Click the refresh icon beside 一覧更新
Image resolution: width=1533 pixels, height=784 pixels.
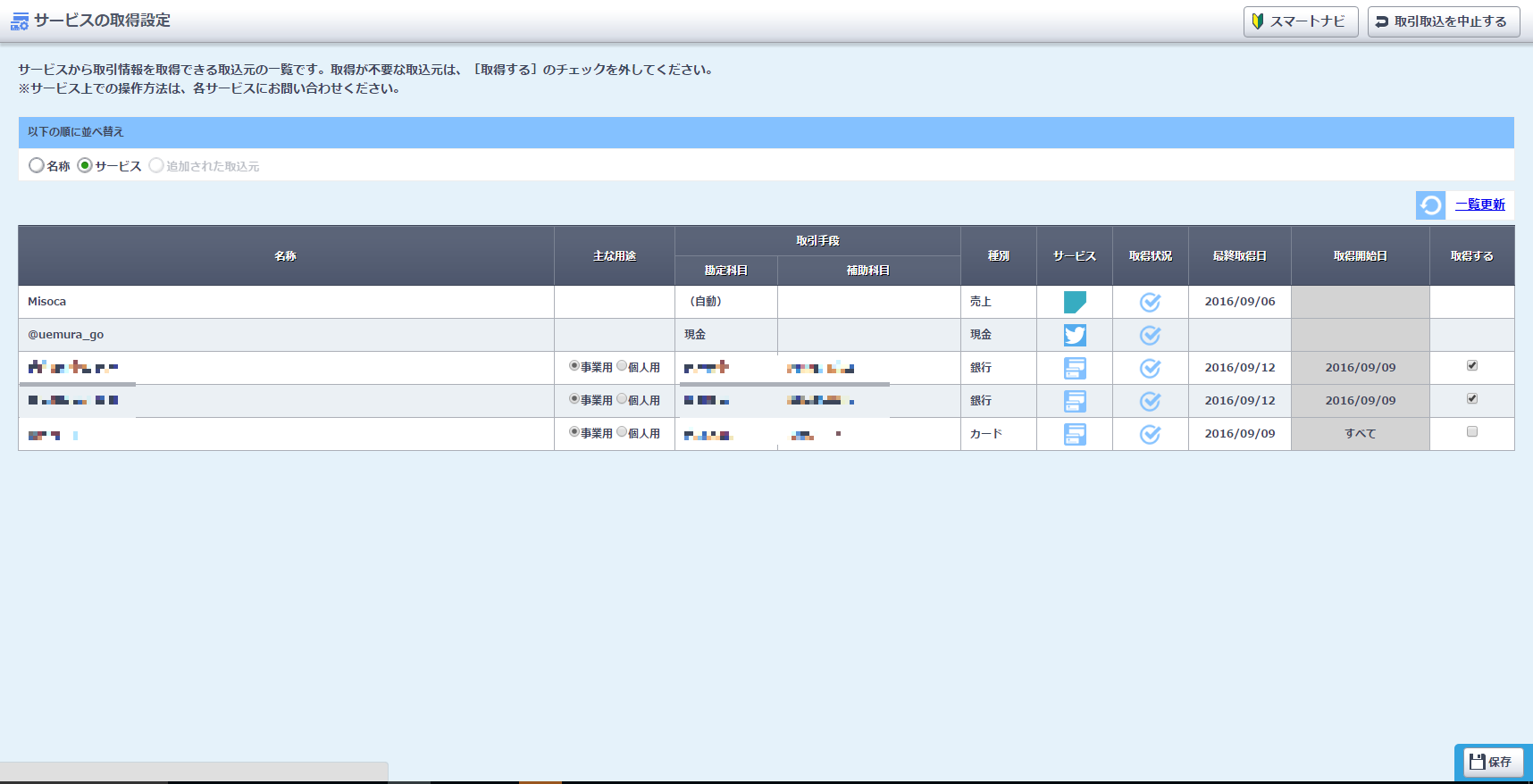point(1430,205)
